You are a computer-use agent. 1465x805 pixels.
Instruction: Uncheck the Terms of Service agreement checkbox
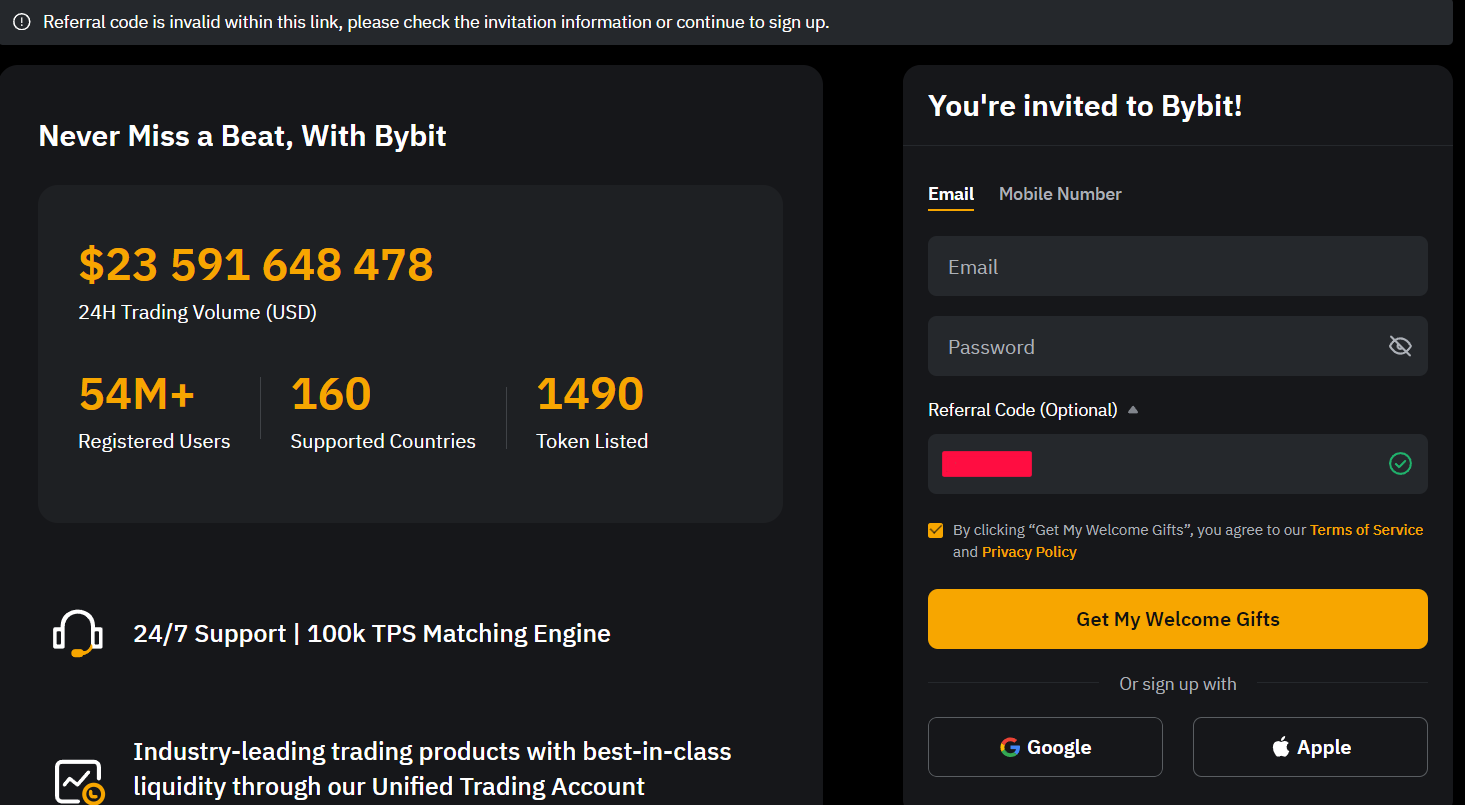[935, 530]
